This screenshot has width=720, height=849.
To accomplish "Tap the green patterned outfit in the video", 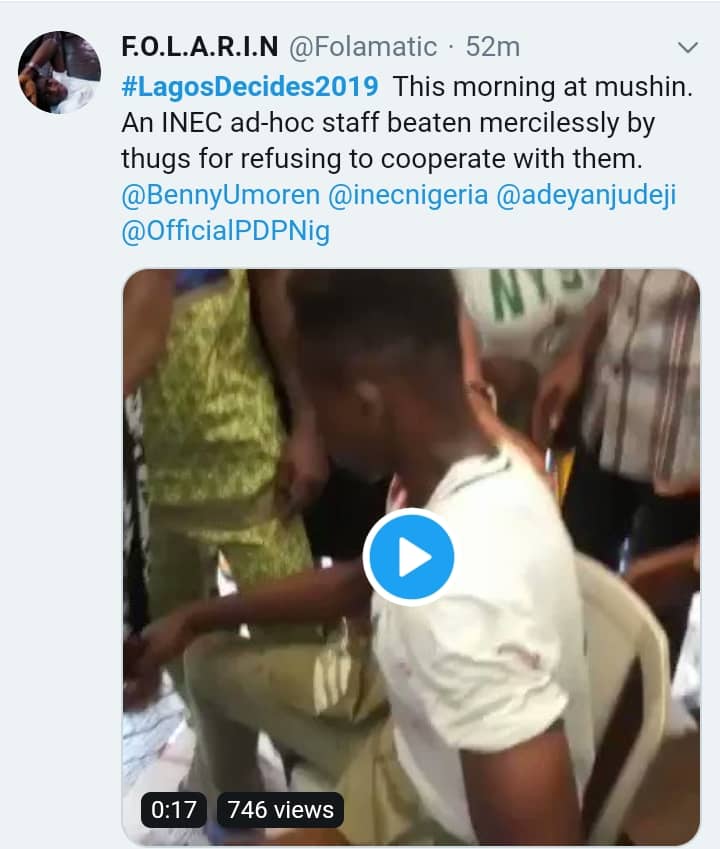I will click(x=215, y=420).
